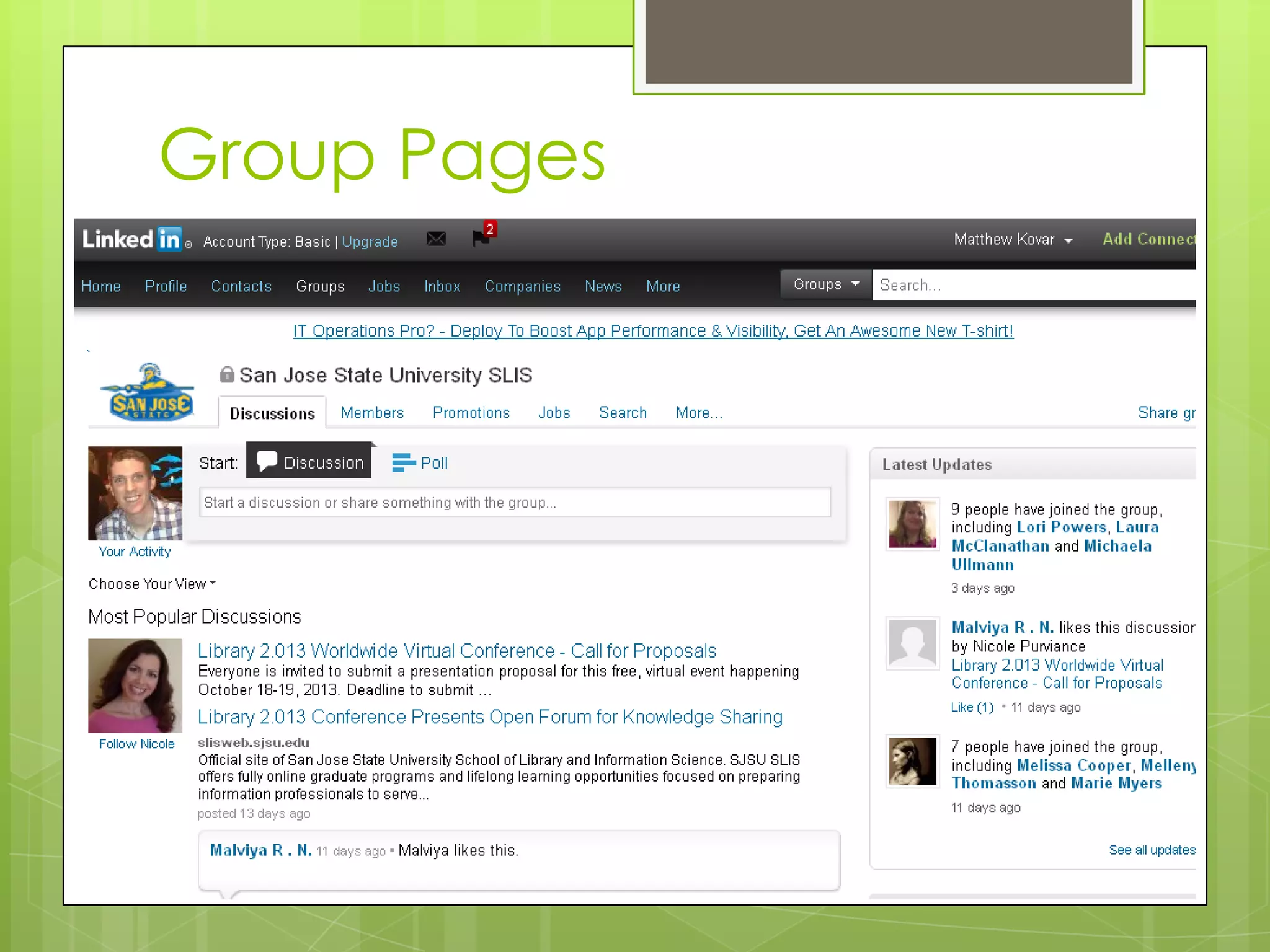
Task: Select the Discussions tab
Action: click(x=272, y=413)
